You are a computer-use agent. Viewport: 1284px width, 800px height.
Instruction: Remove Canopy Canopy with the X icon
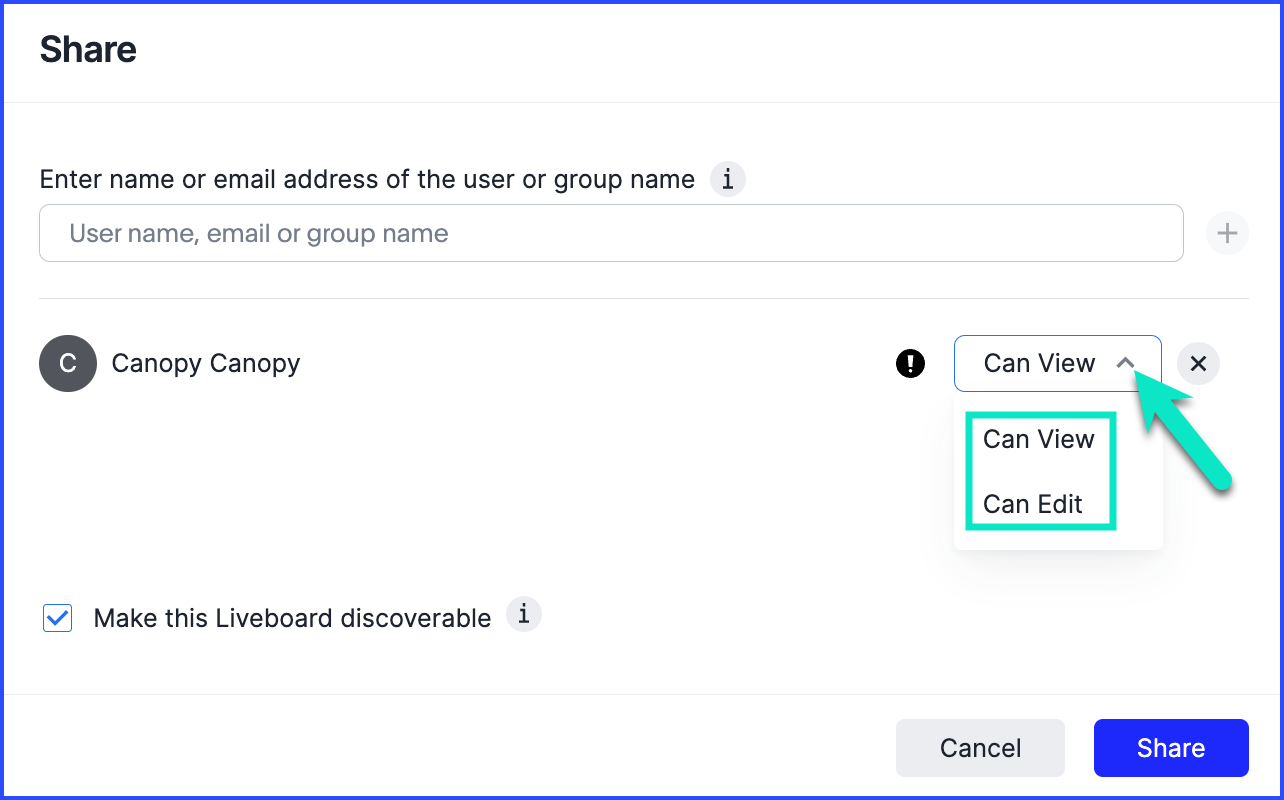1198,364
